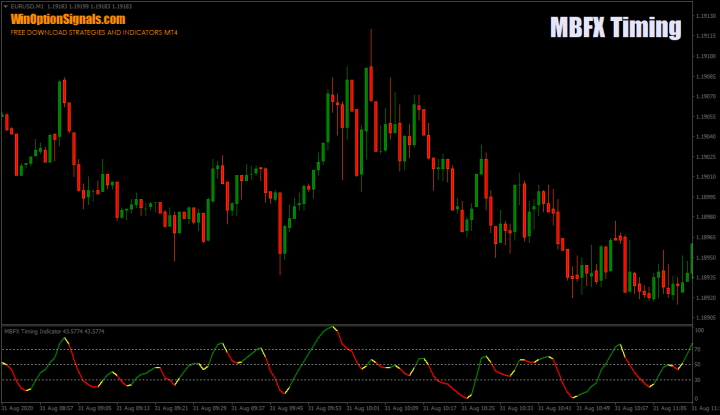Click price scale label 1.18905
This screenshot has height=415, width=720.
706,318
